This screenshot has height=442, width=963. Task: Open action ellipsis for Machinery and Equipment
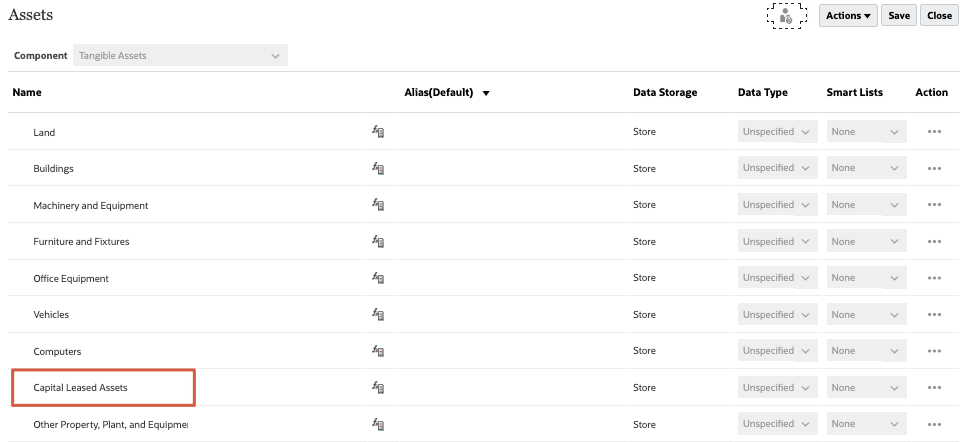coord(934,205)
